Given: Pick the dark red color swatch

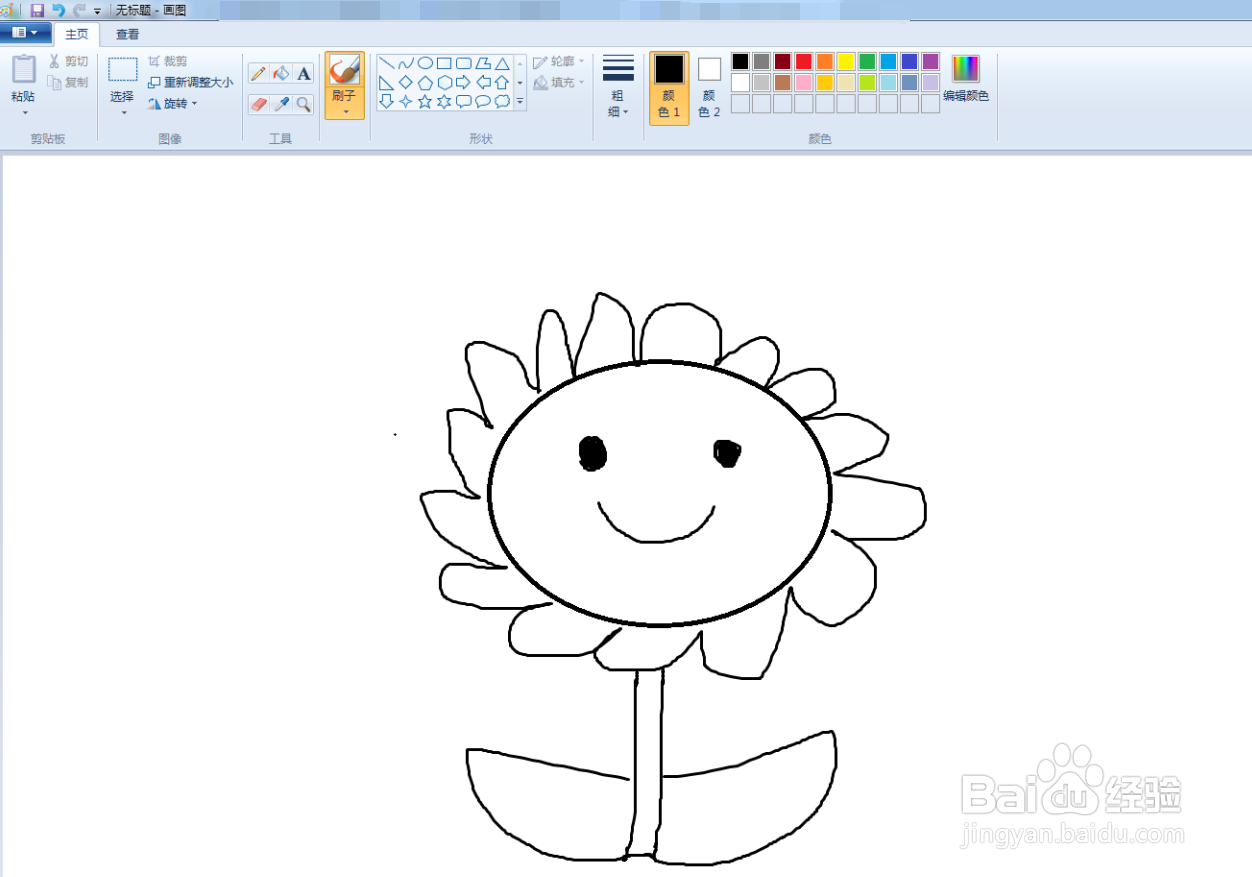Looking at the screenshot, I should (x=783, y=61).
